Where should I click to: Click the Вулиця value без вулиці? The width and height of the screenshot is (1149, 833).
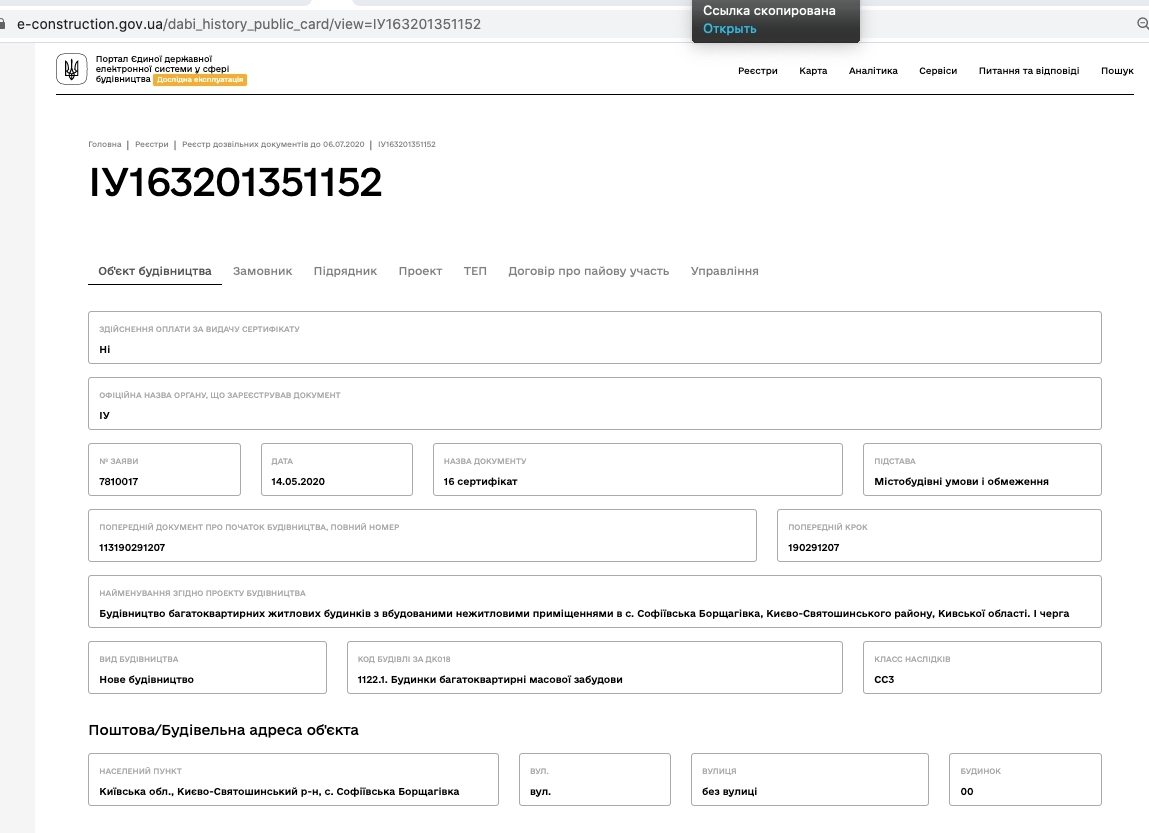(x=729, y=791)
